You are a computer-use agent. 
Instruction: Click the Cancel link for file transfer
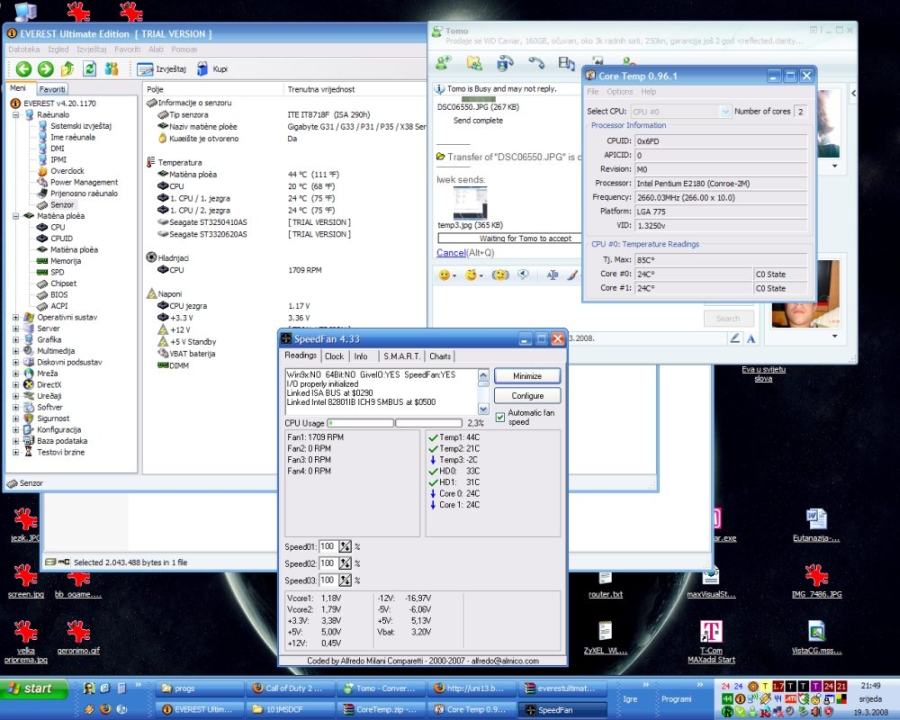coord(450,253)
